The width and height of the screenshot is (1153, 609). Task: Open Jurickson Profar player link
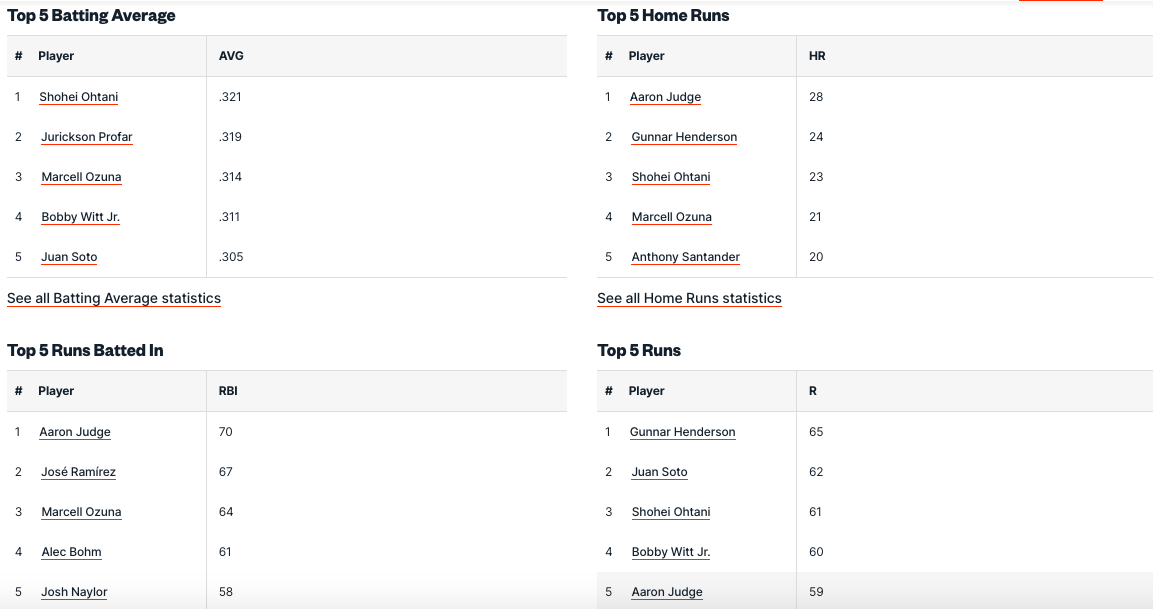(x=87, y=137)
